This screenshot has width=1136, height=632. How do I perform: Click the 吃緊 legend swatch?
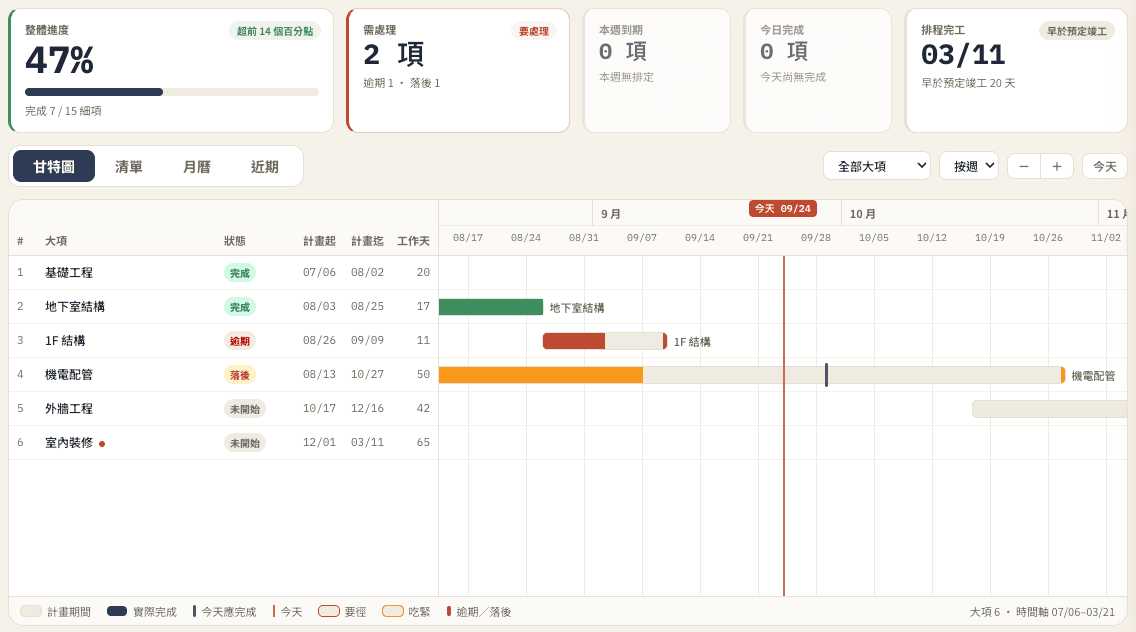click(x=393, y=611)
